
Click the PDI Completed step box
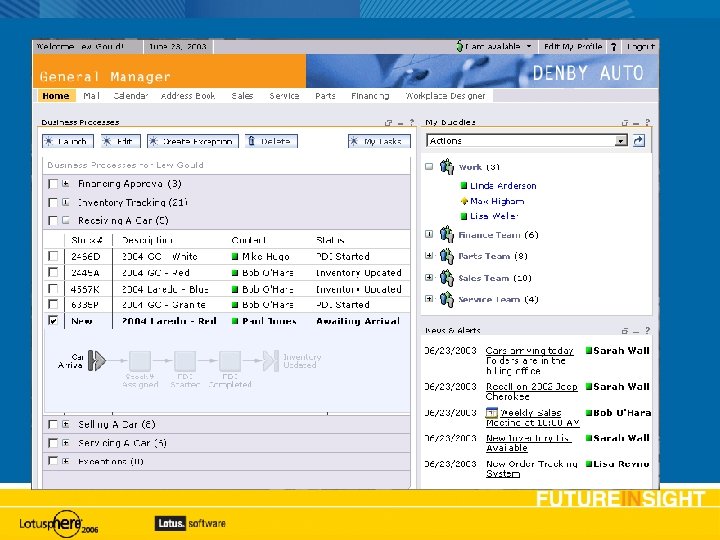click(230, 361)
